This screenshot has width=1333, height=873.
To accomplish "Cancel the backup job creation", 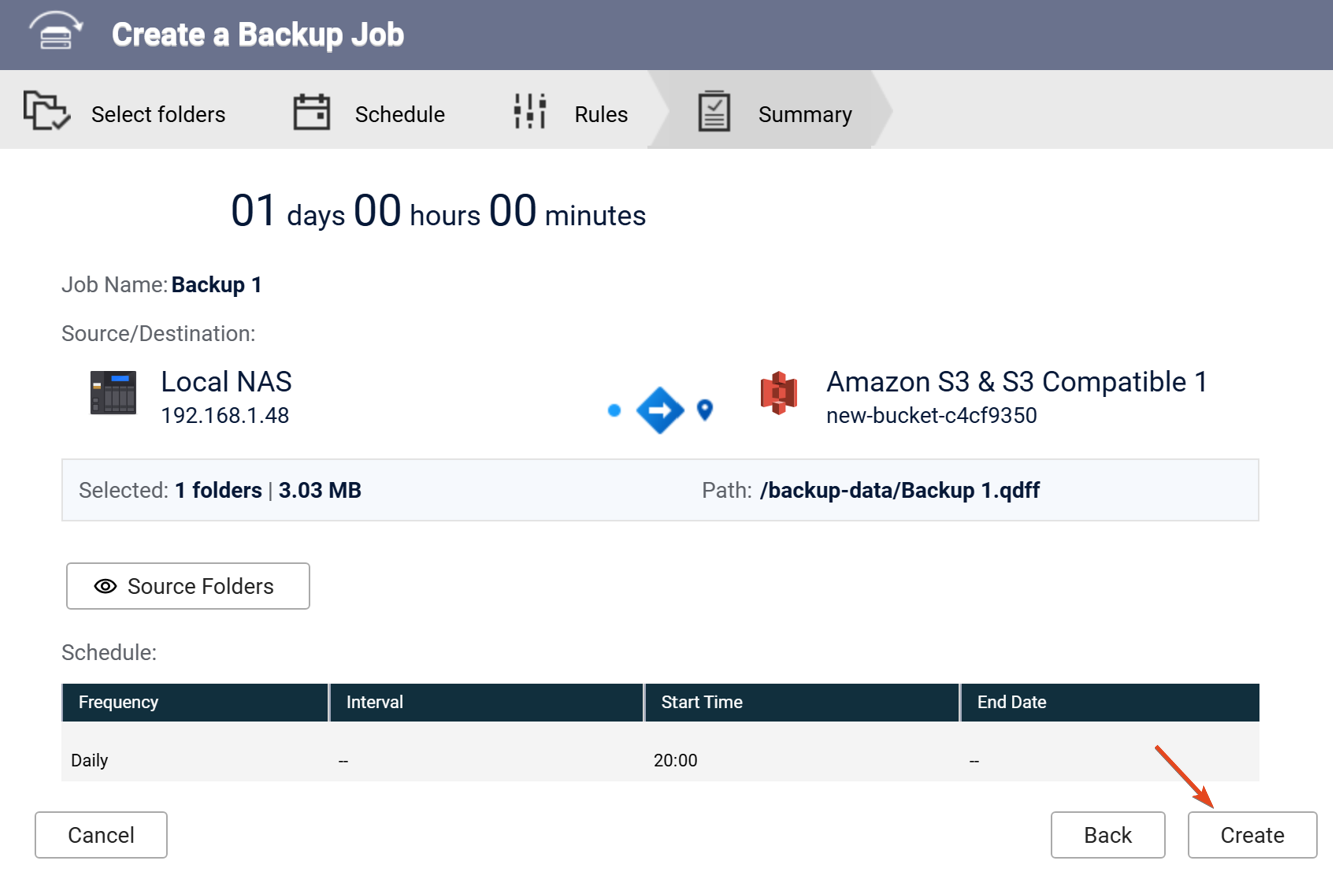I will tap(101, 835).
